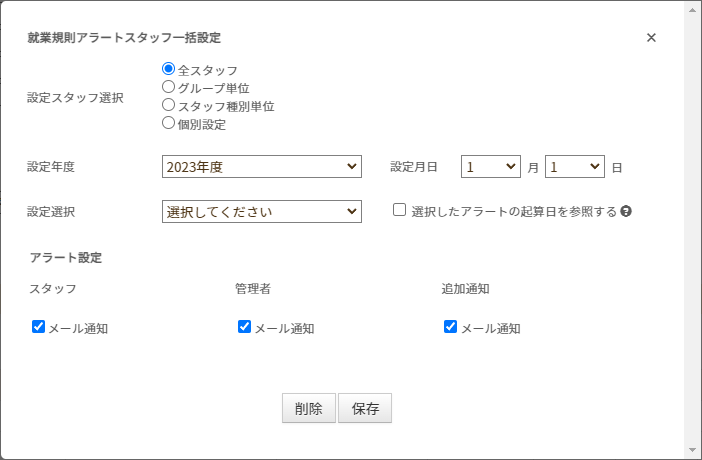Image resolution: width=702 pixels, height=460 pixels.
Task: Open the 2023年度 year dropdown
Action: 262,167
